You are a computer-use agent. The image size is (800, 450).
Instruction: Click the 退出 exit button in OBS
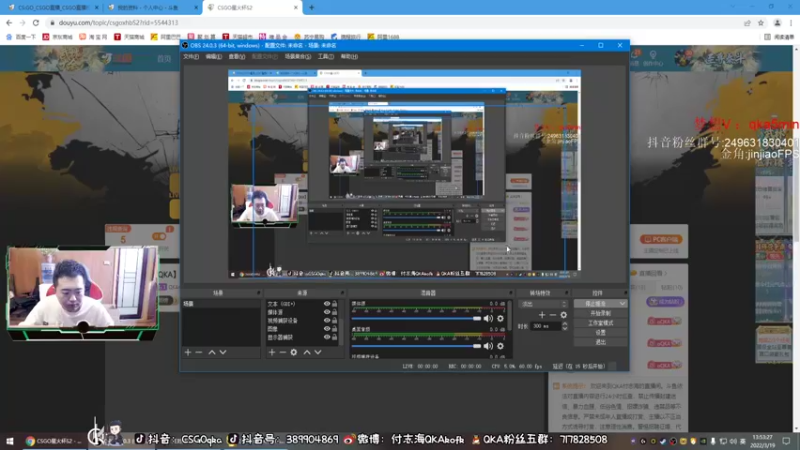[x=600, y=342]
